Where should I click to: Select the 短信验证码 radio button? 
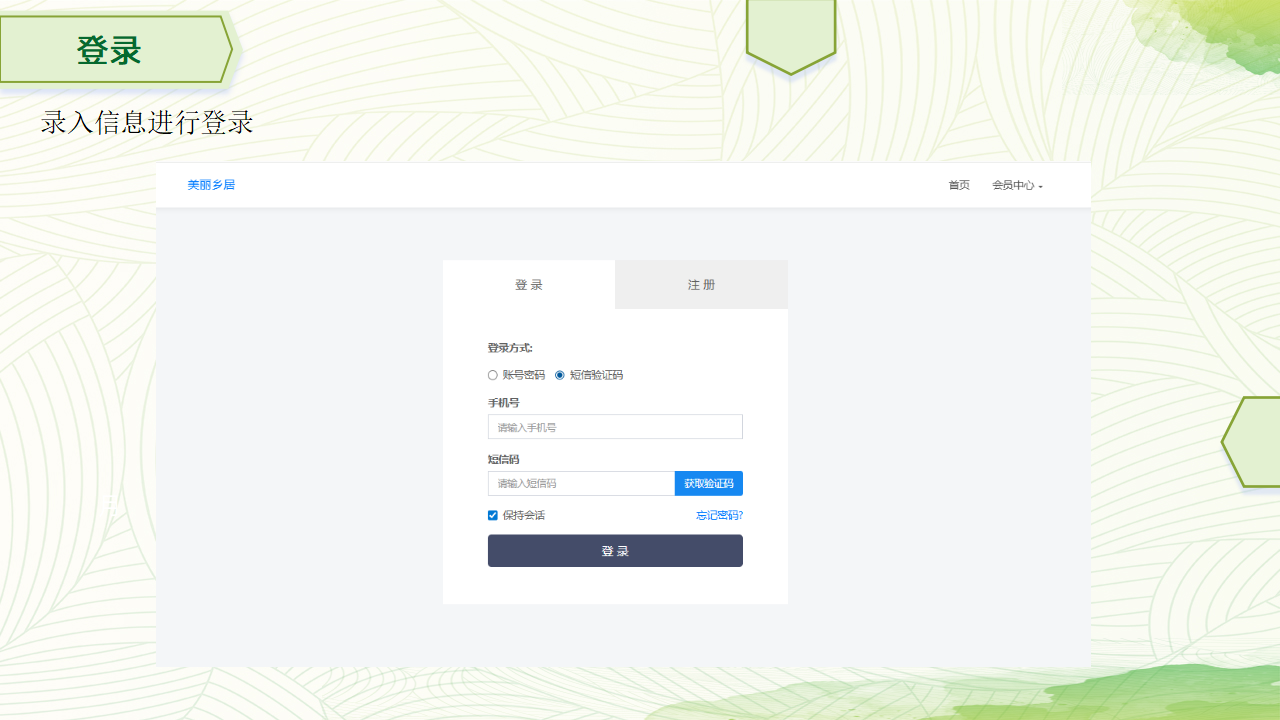click(x=560, y=375)
